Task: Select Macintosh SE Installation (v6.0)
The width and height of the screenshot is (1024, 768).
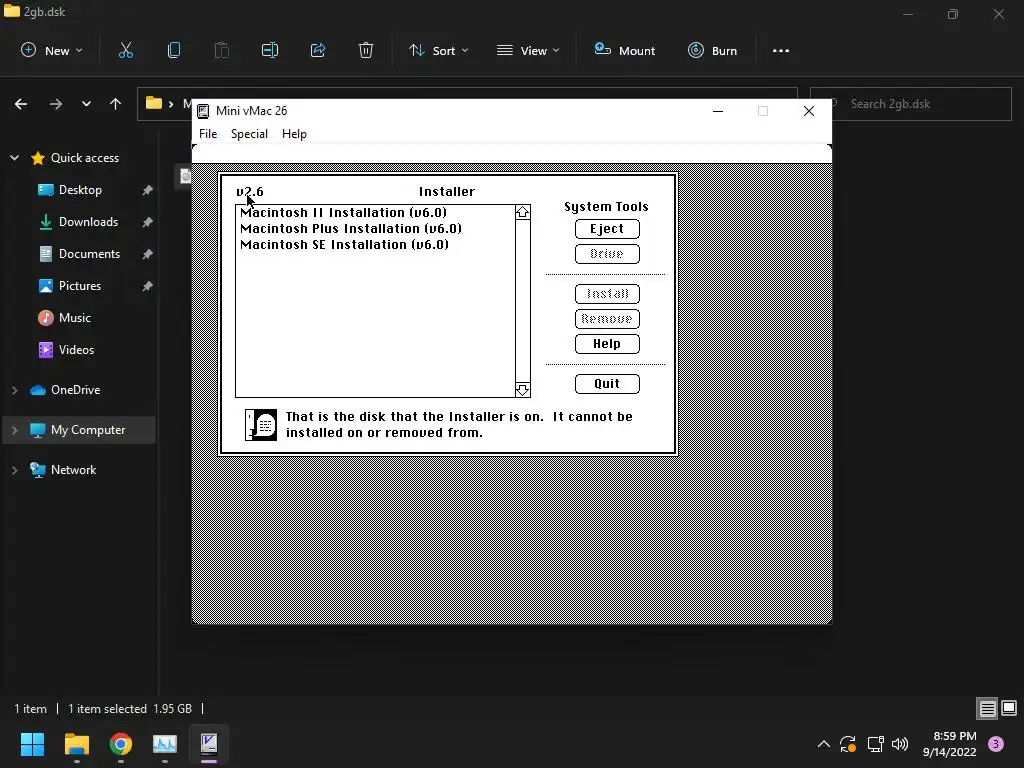Action: pyautogui.click(x=344, y=244)
